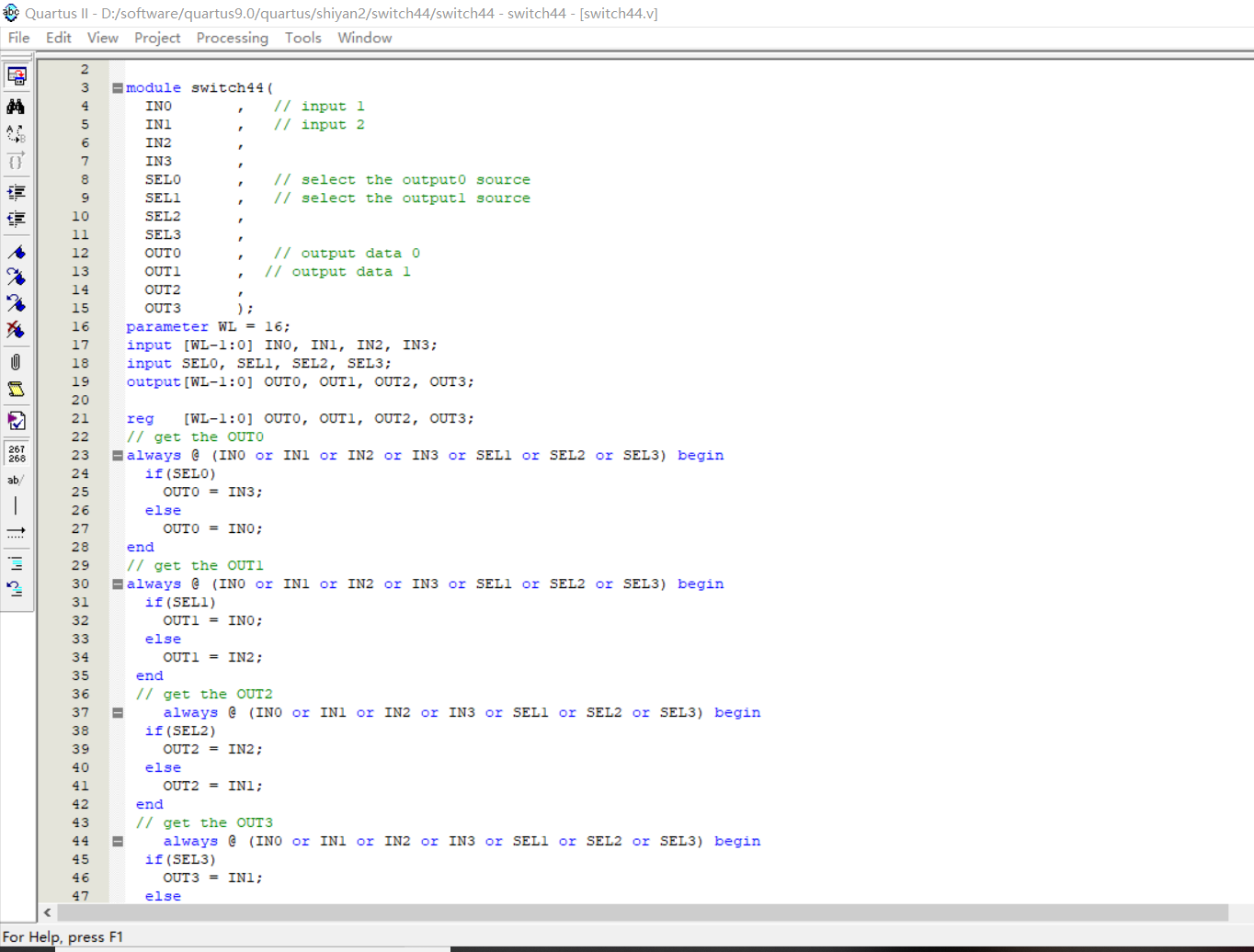Toggle line numbers display (267/268 button)
This screenshot has width=1254, height=952.
(x=17, y=453)
